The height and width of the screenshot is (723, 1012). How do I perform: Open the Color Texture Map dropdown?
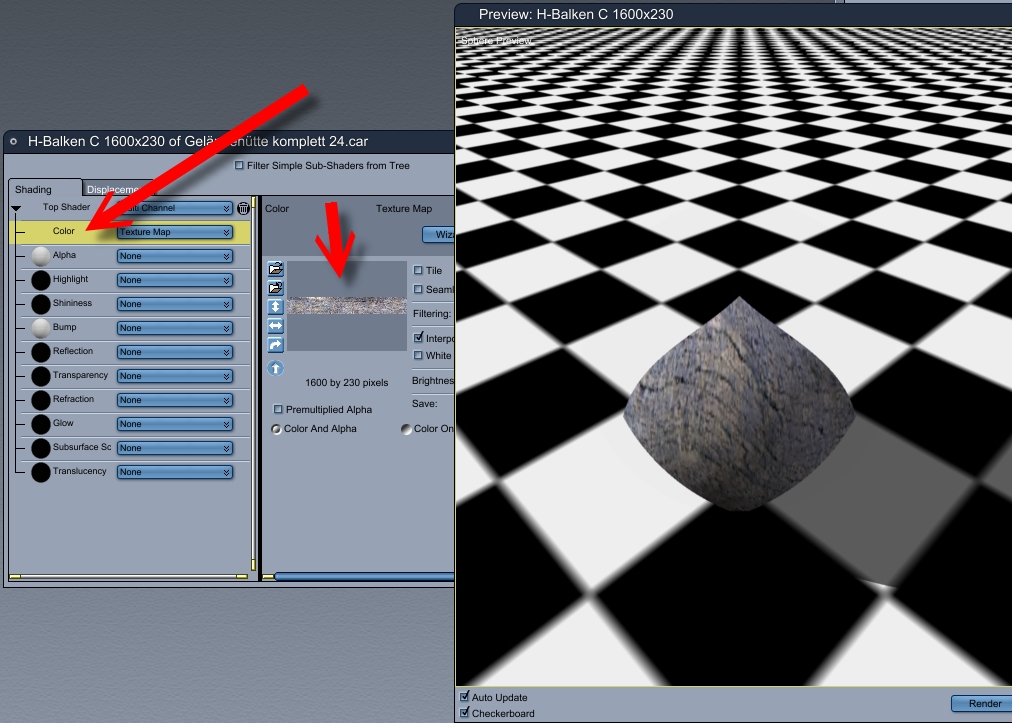(174, 232)
